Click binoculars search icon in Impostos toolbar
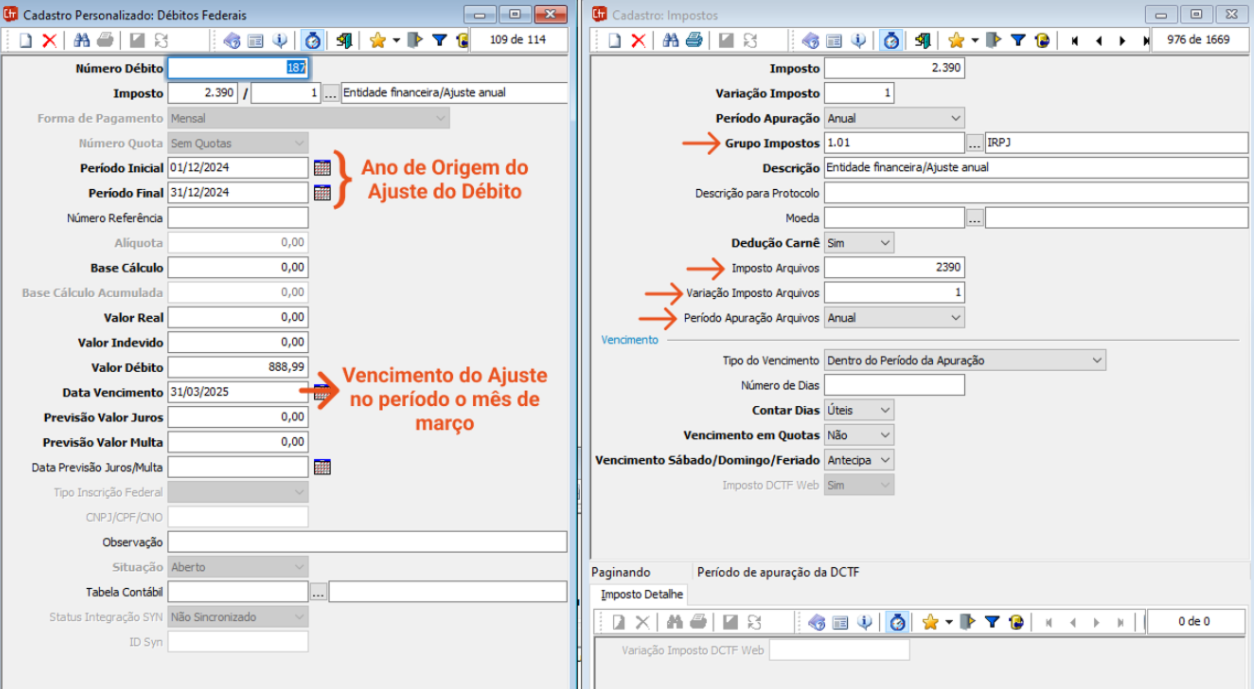 [x=671, y=41]
